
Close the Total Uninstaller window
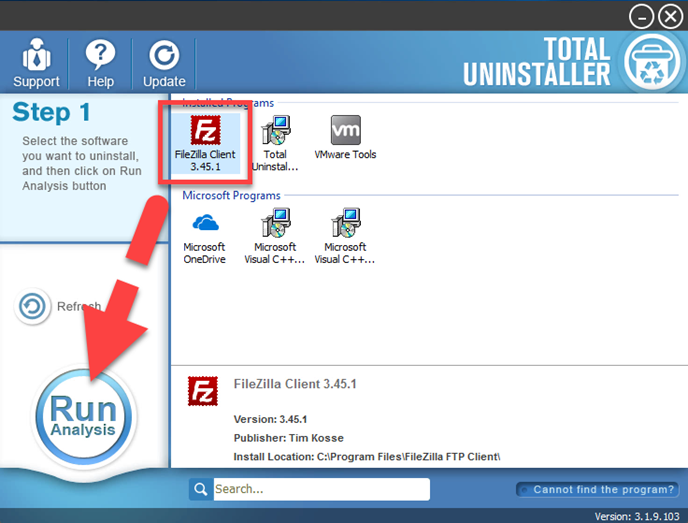pos(671,17)
